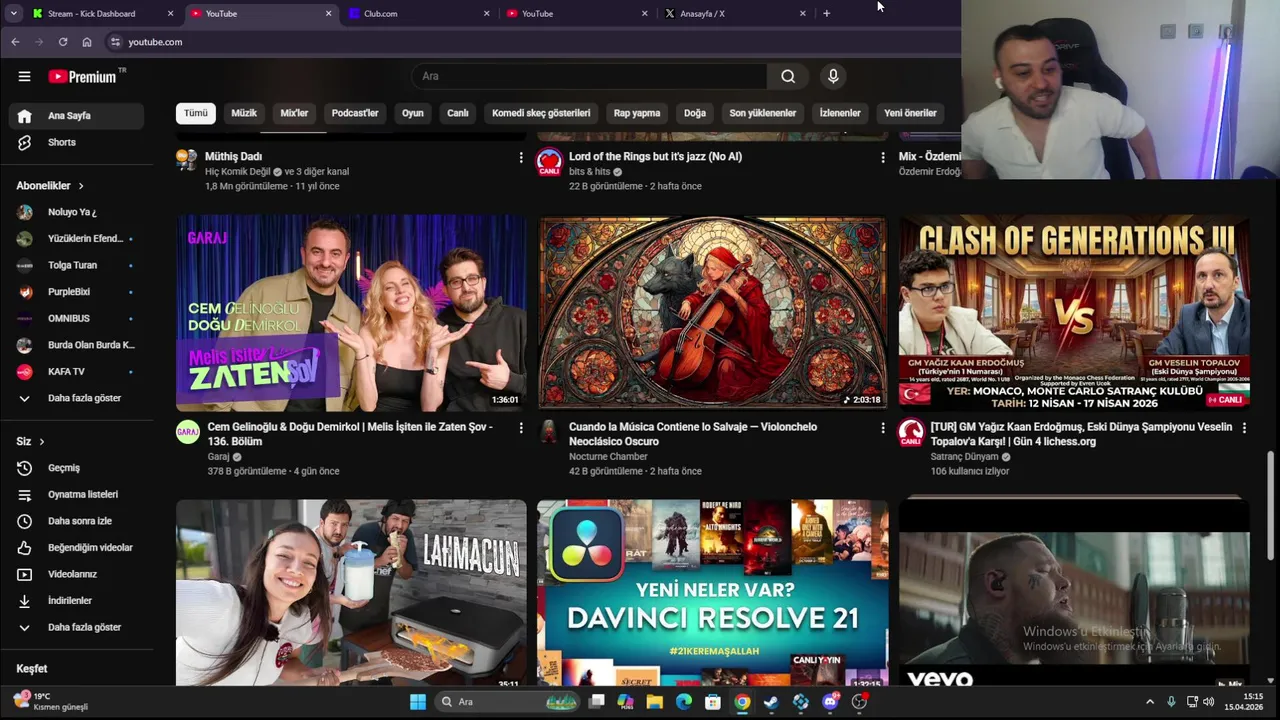Open Windows Start menu
1280x720 pixels.
(418, 702)
